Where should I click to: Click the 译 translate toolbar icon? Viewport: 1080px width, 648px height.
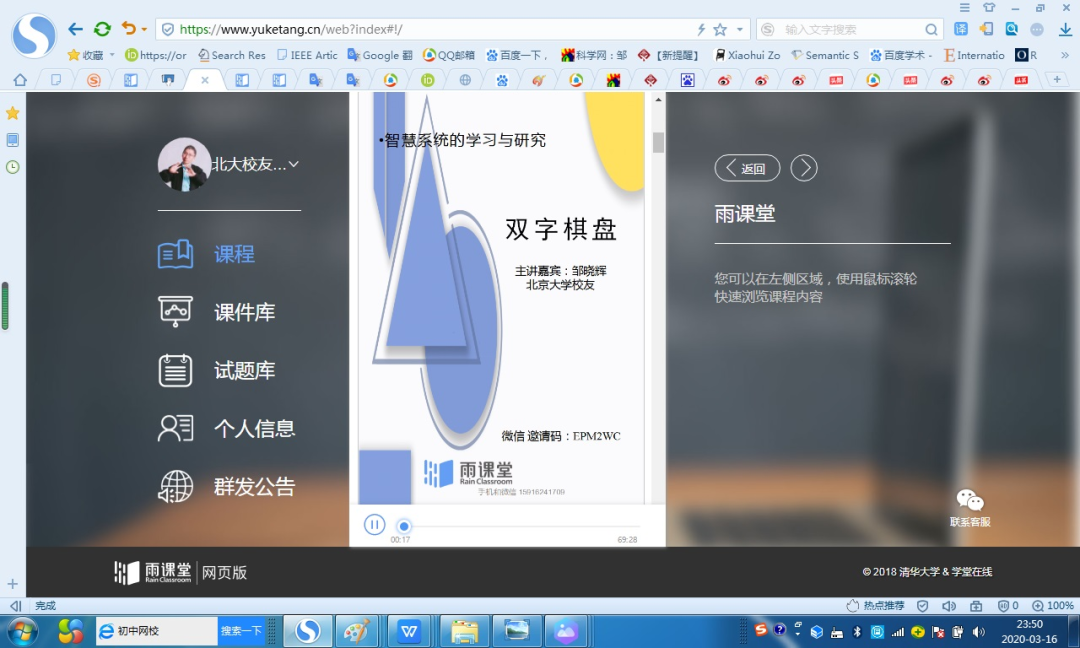point(961,29)
